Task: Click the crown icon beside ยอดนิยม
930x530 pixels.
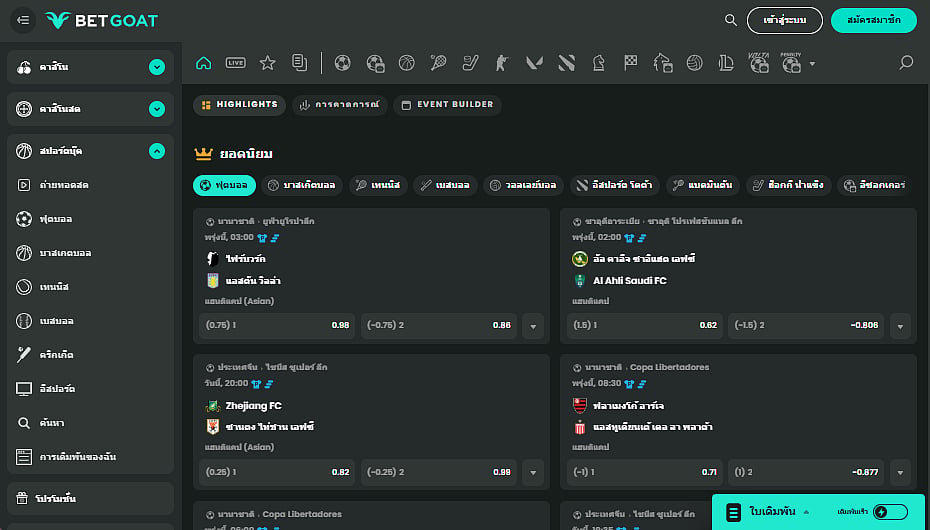Action: pyautogui.click(x=203, y=154)
